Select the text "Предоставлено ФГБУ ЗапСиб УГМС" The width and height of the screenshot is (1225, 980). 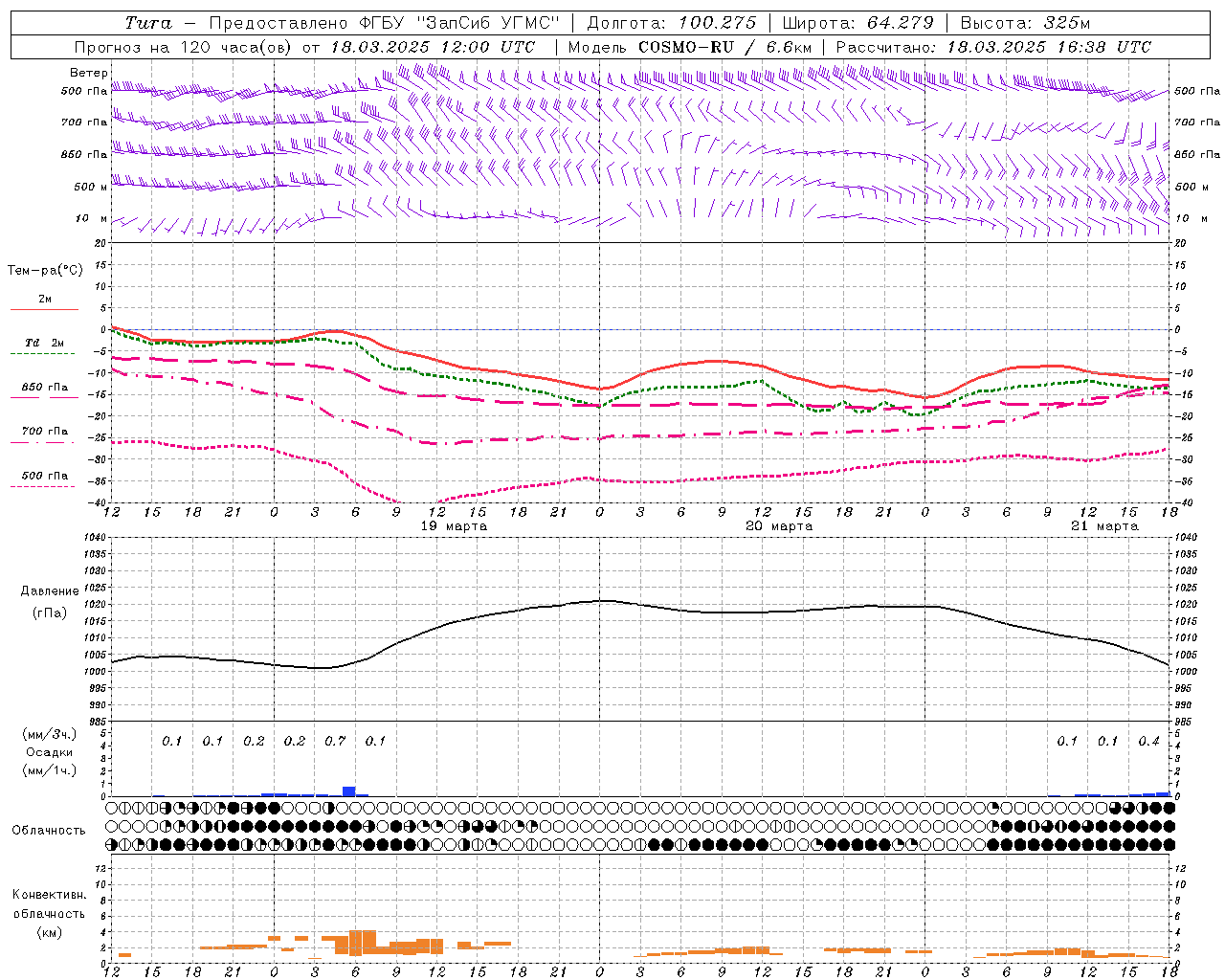[384, 23]
